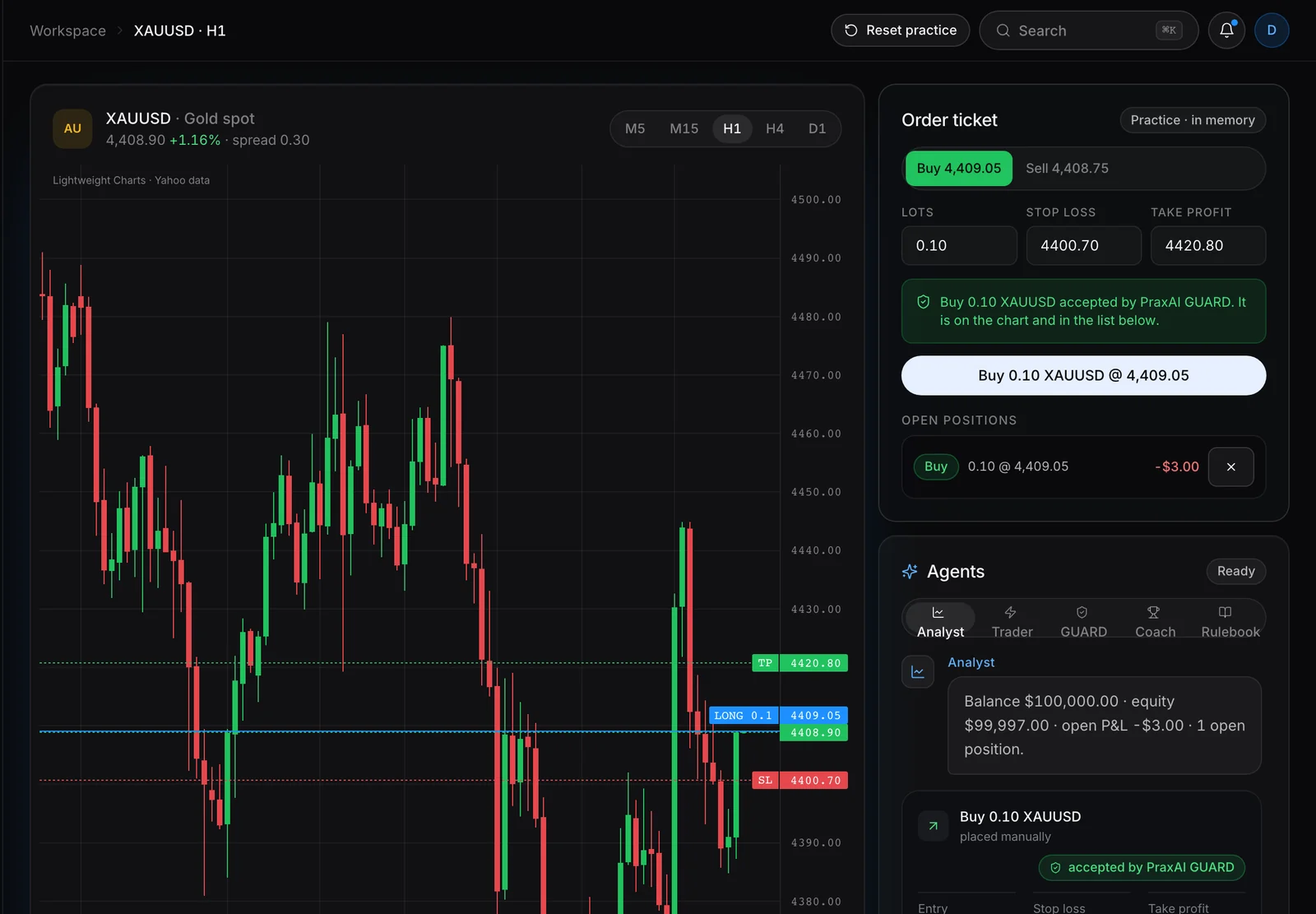Edit the Stop Loss field 4400.70
Image resolution: width=1316 pixels, height=914 pixels.
(x=1083, y=245)
